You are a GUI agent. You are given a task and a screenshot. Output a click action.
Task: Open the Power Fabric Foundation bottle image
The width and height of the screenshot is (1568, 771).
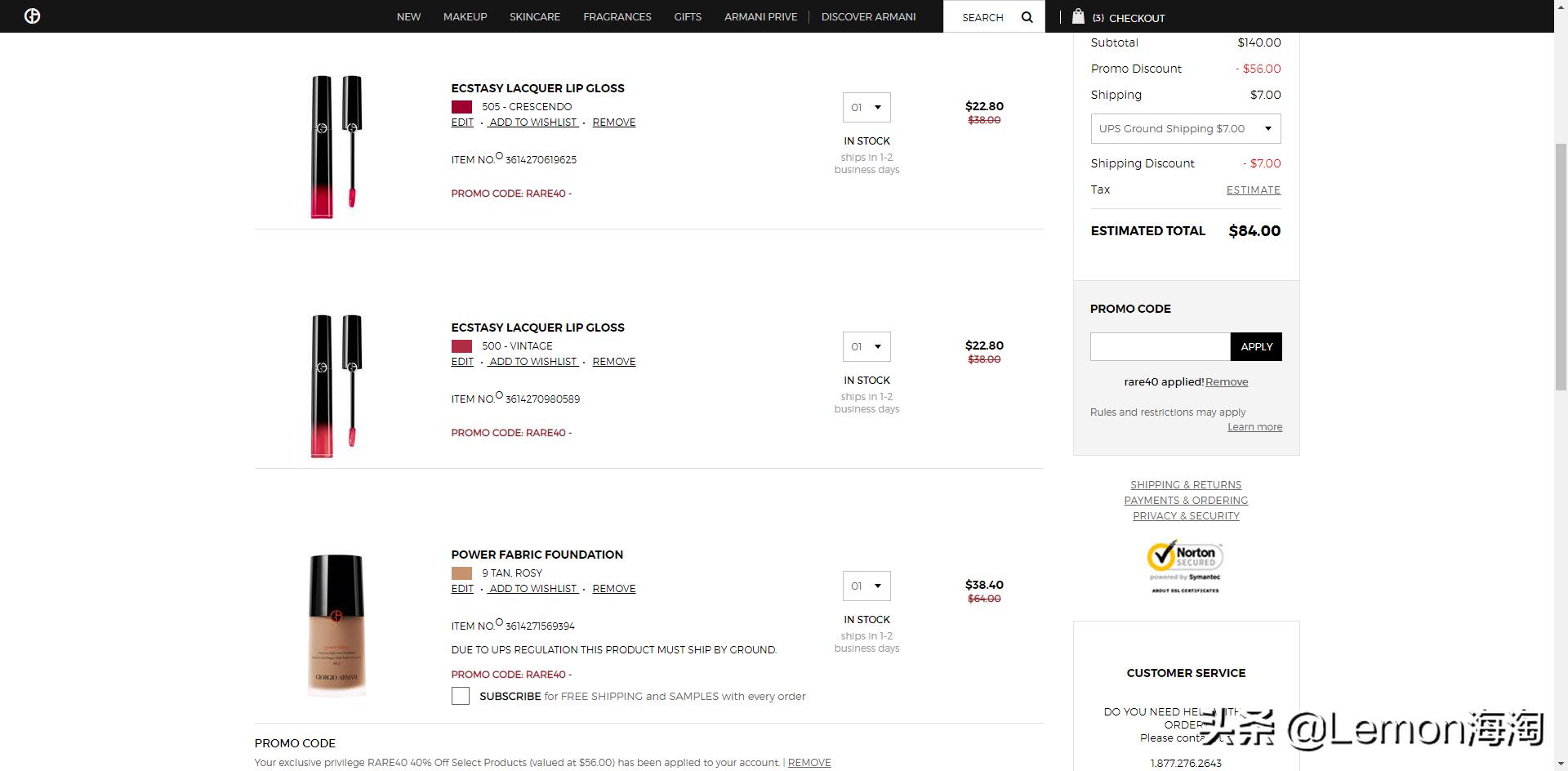click(336, 625)
